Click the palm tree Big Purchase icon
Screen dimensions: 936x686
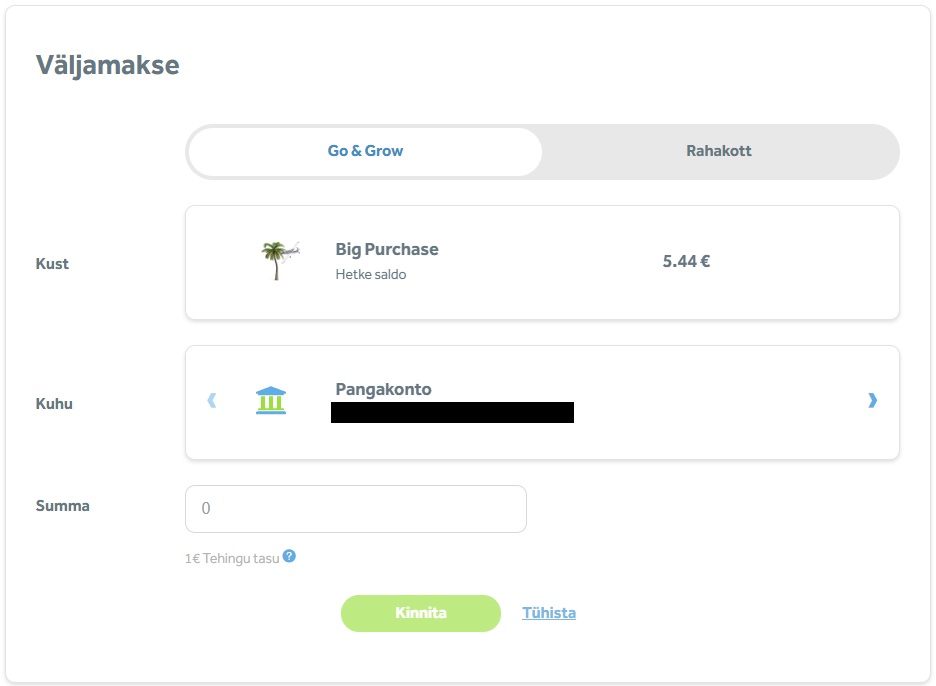tap(274, 261)
